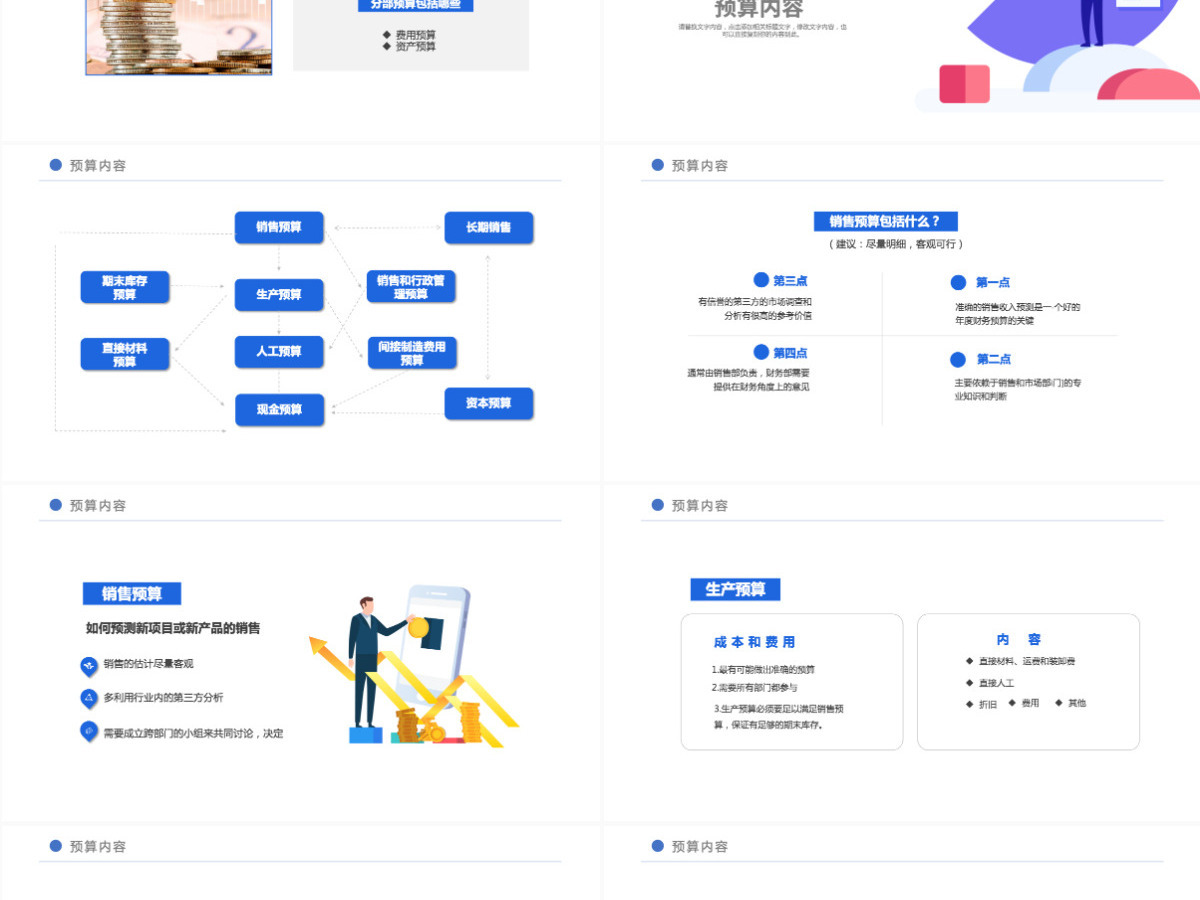Click the 第三点 heading text
The height and width of the screenshot is (900, 1200).
pyautogui.click(x=790, y=281)
